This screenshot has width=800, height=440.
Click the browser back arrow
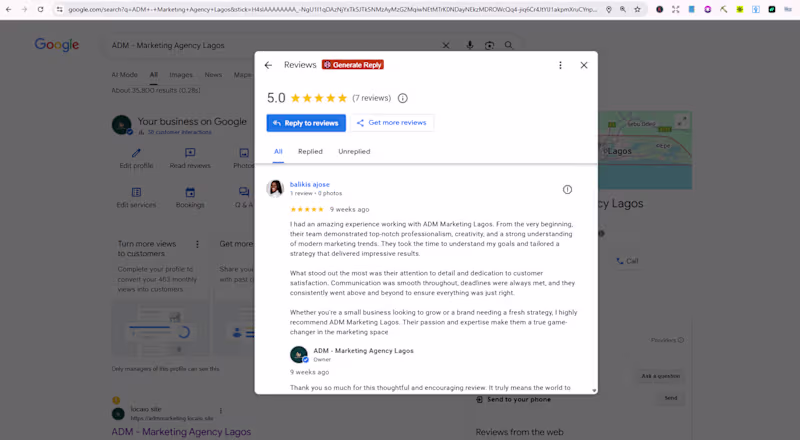point(9,9)
